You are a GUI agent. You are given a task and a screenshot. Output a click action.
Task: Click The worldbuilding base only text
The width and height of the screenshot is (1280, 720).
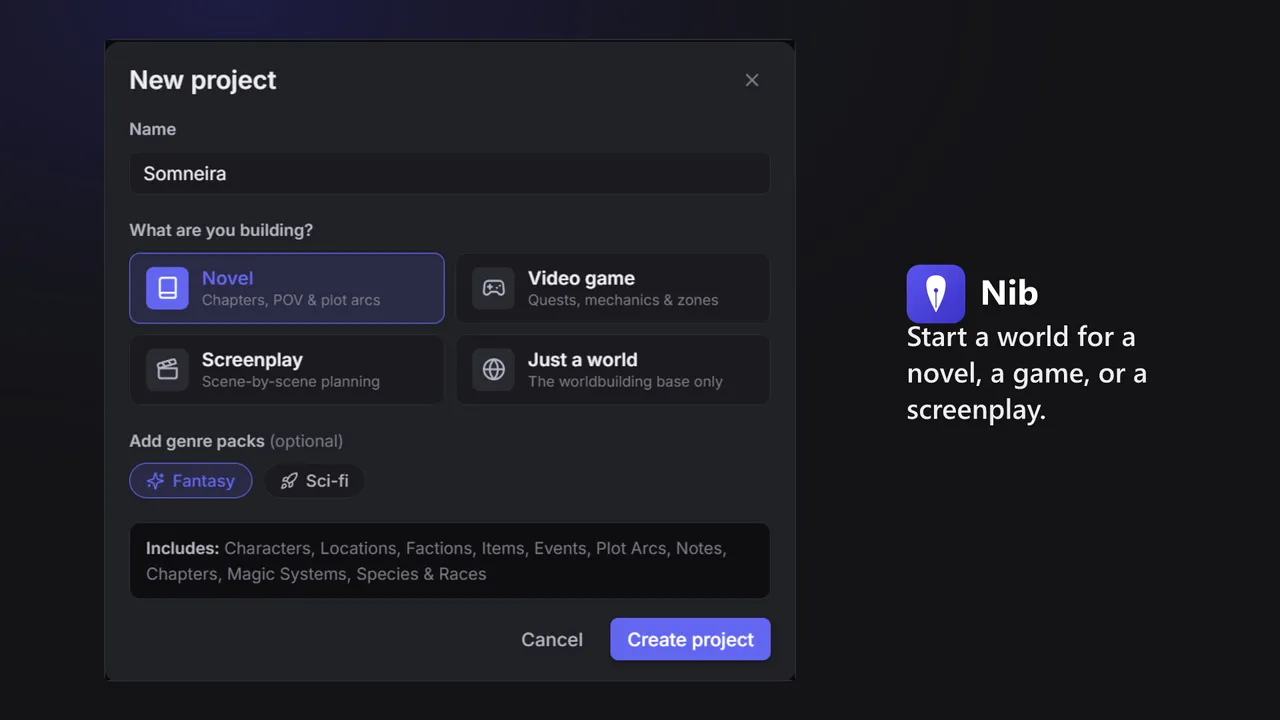pos(625,381)
